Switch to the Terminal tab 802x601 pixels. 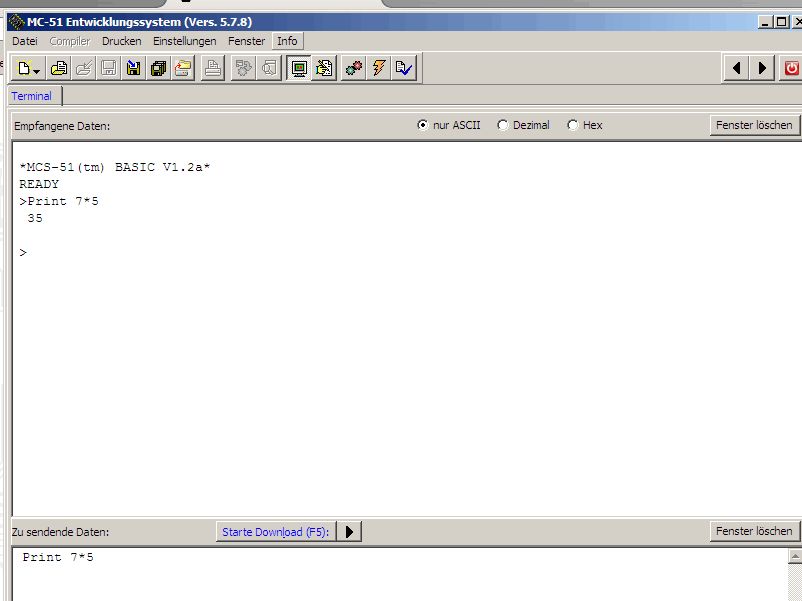[32, 96]
